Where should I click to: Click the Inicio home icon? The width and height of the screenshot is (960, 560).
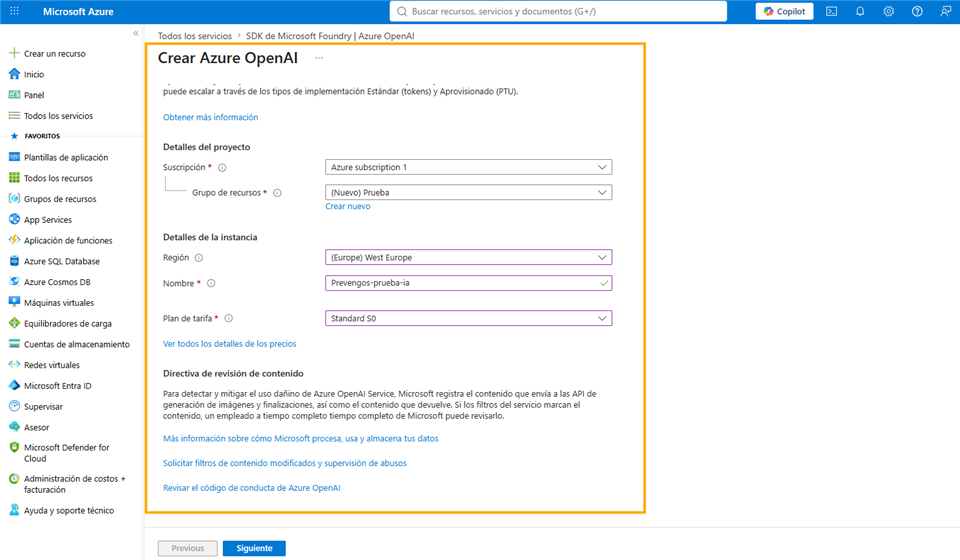pyautogui.click(x=14, y=74)
